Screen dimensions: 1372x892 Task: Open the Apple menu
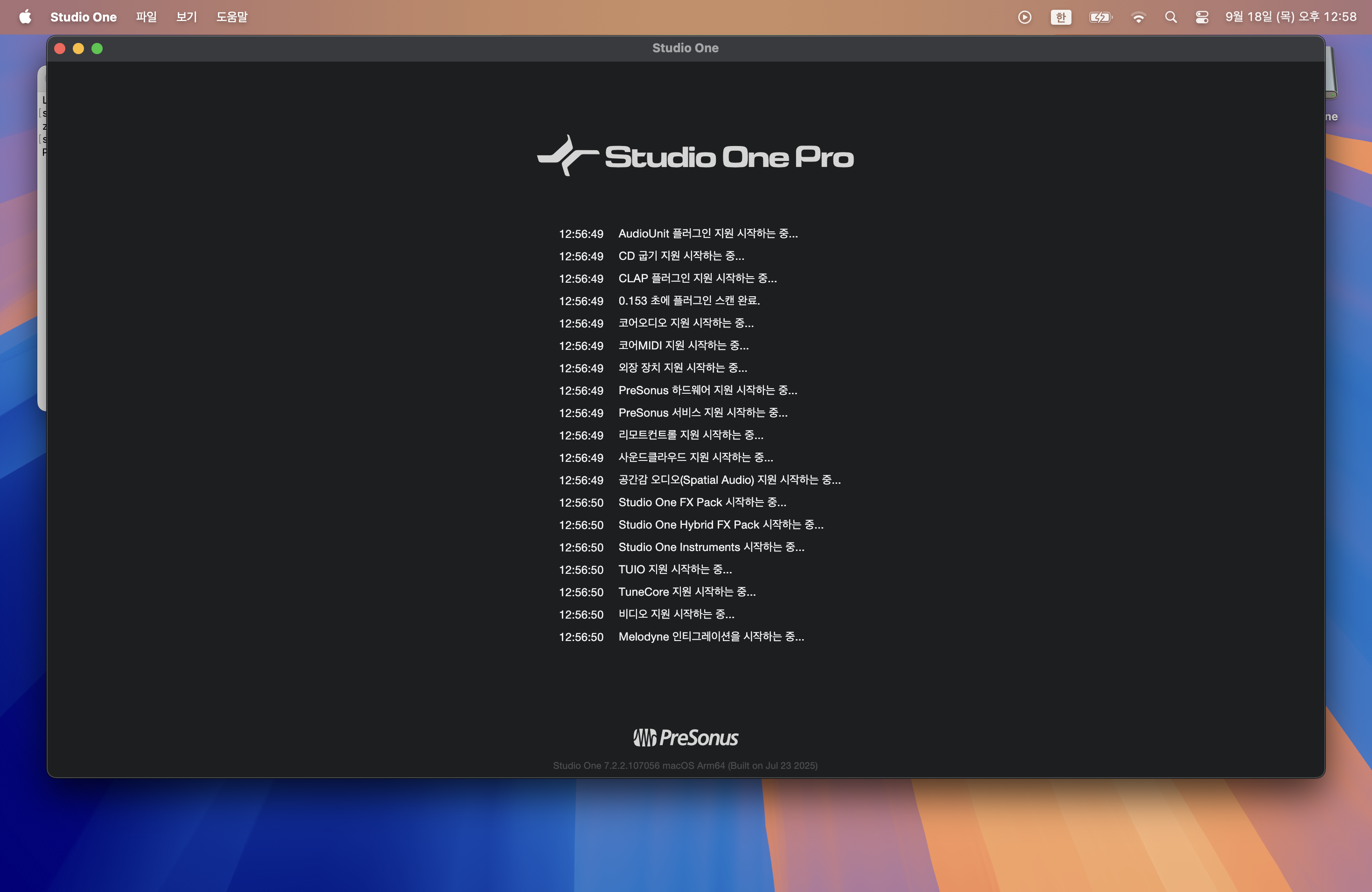25,17
